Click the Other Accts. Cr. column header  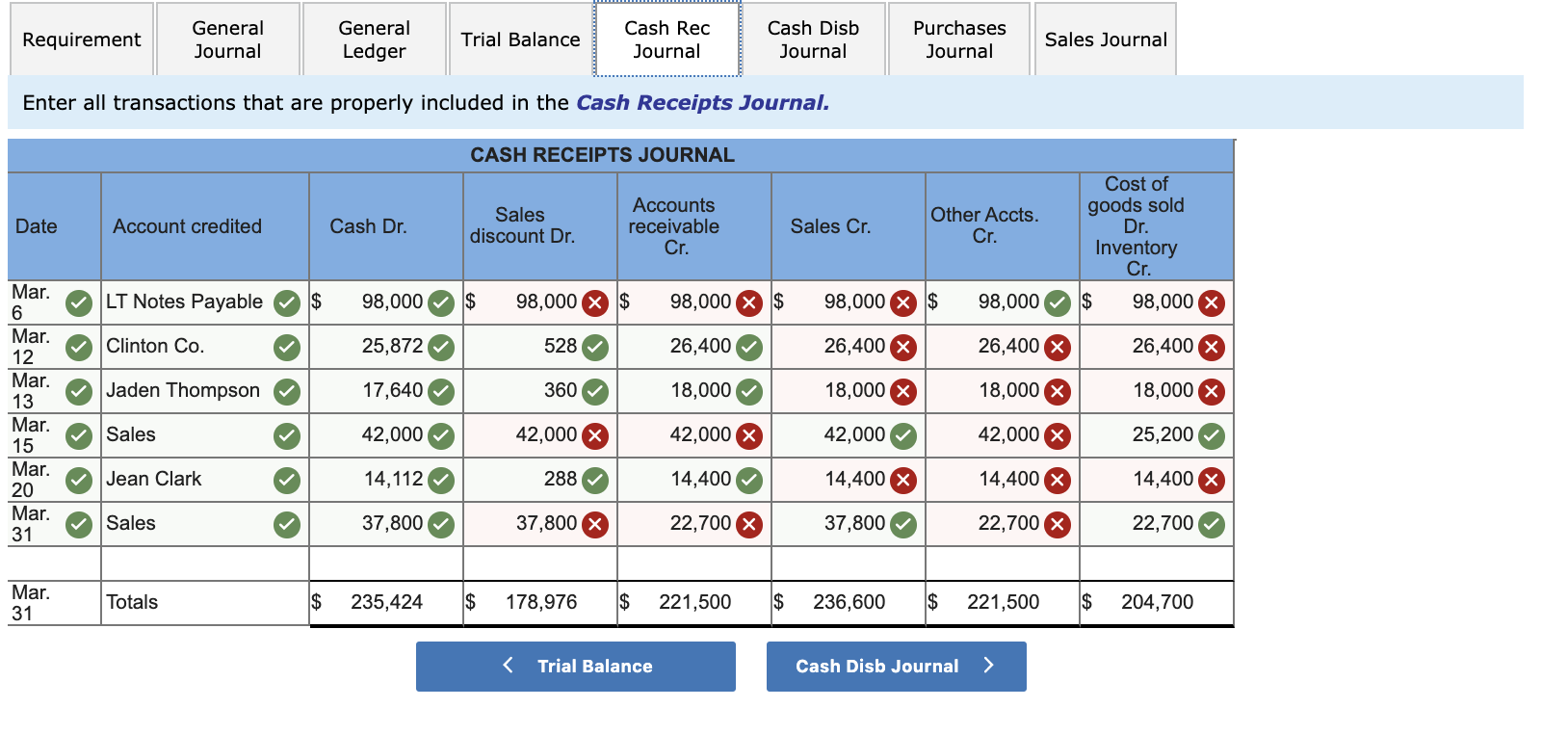[1003, 226]
